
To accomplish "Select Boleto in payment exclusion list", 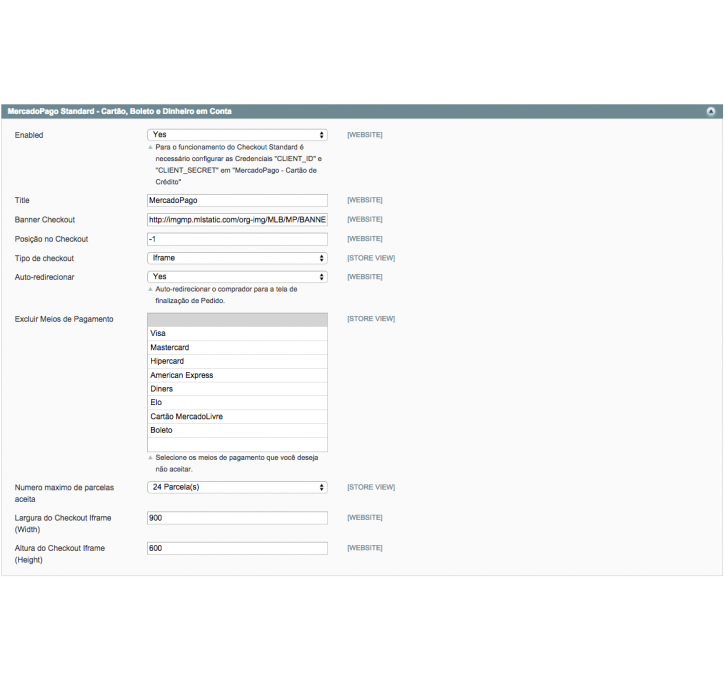I will coord(237,430).
